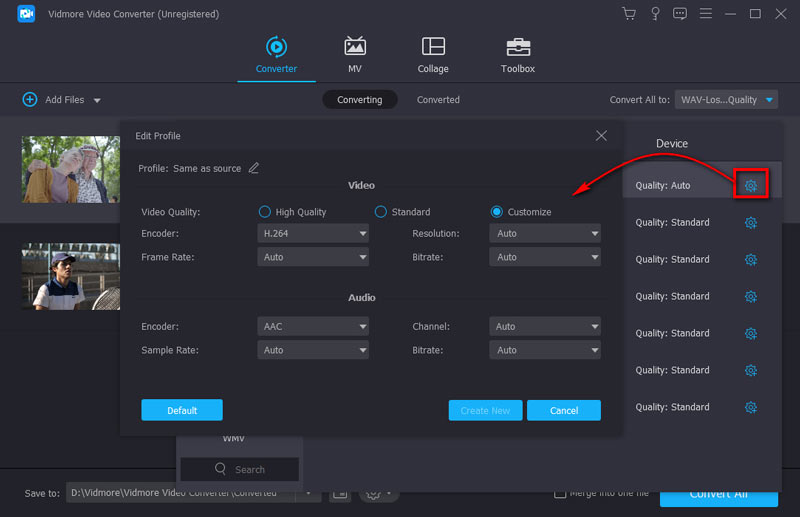Open the Toolbox icon in top navigation

coord(517,47)
